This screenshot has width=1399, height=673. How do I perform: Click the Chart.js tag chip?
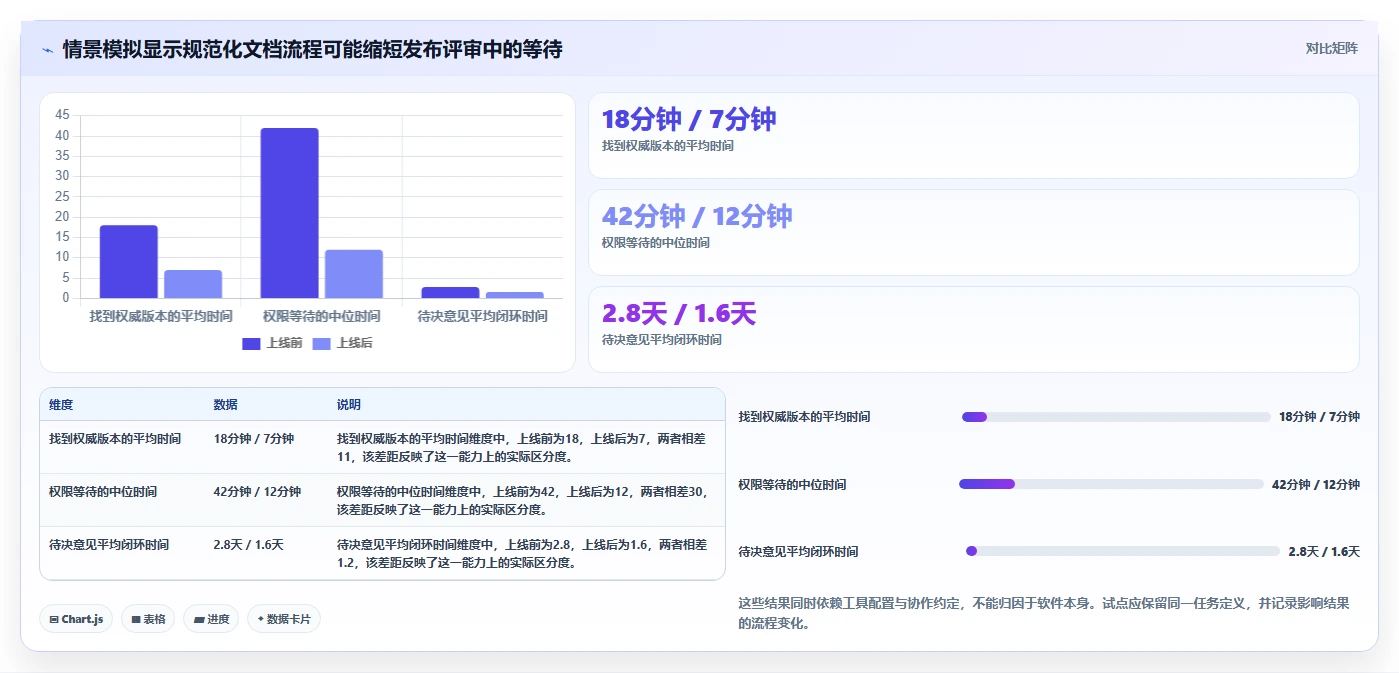76,619
